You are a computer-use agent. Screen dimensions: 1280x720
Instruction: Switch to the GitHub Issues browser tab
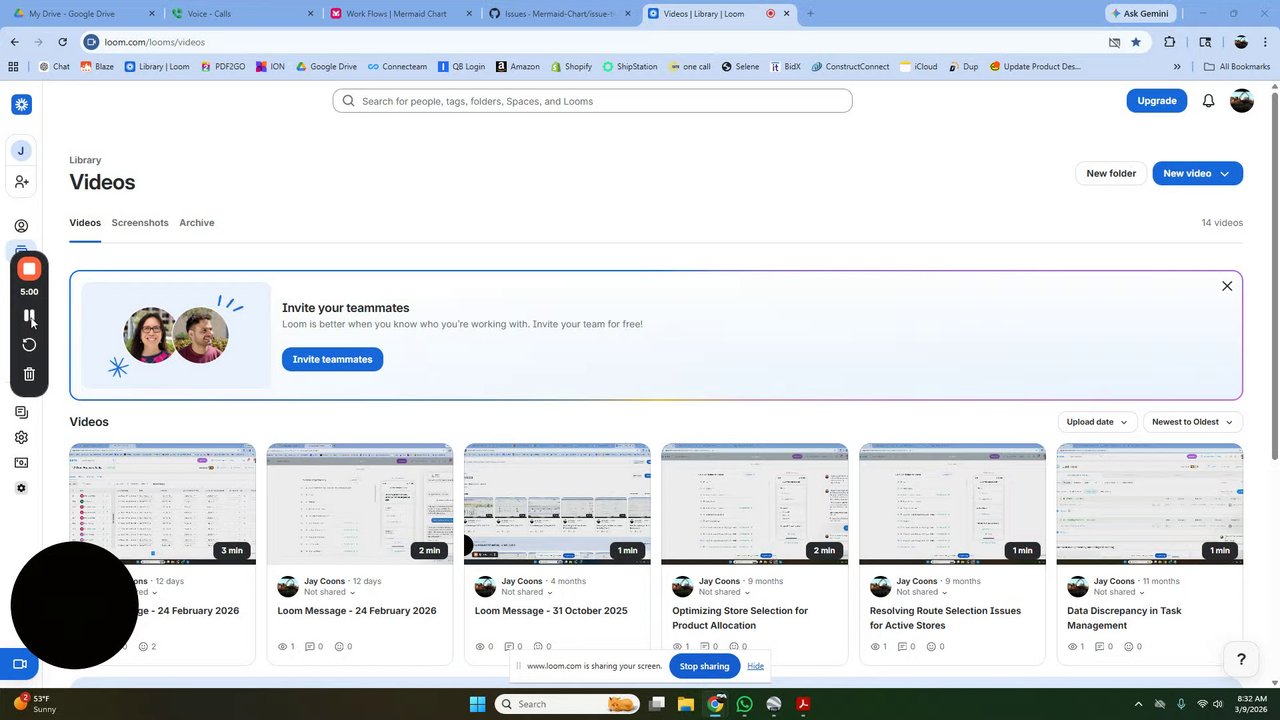(559, 14)
